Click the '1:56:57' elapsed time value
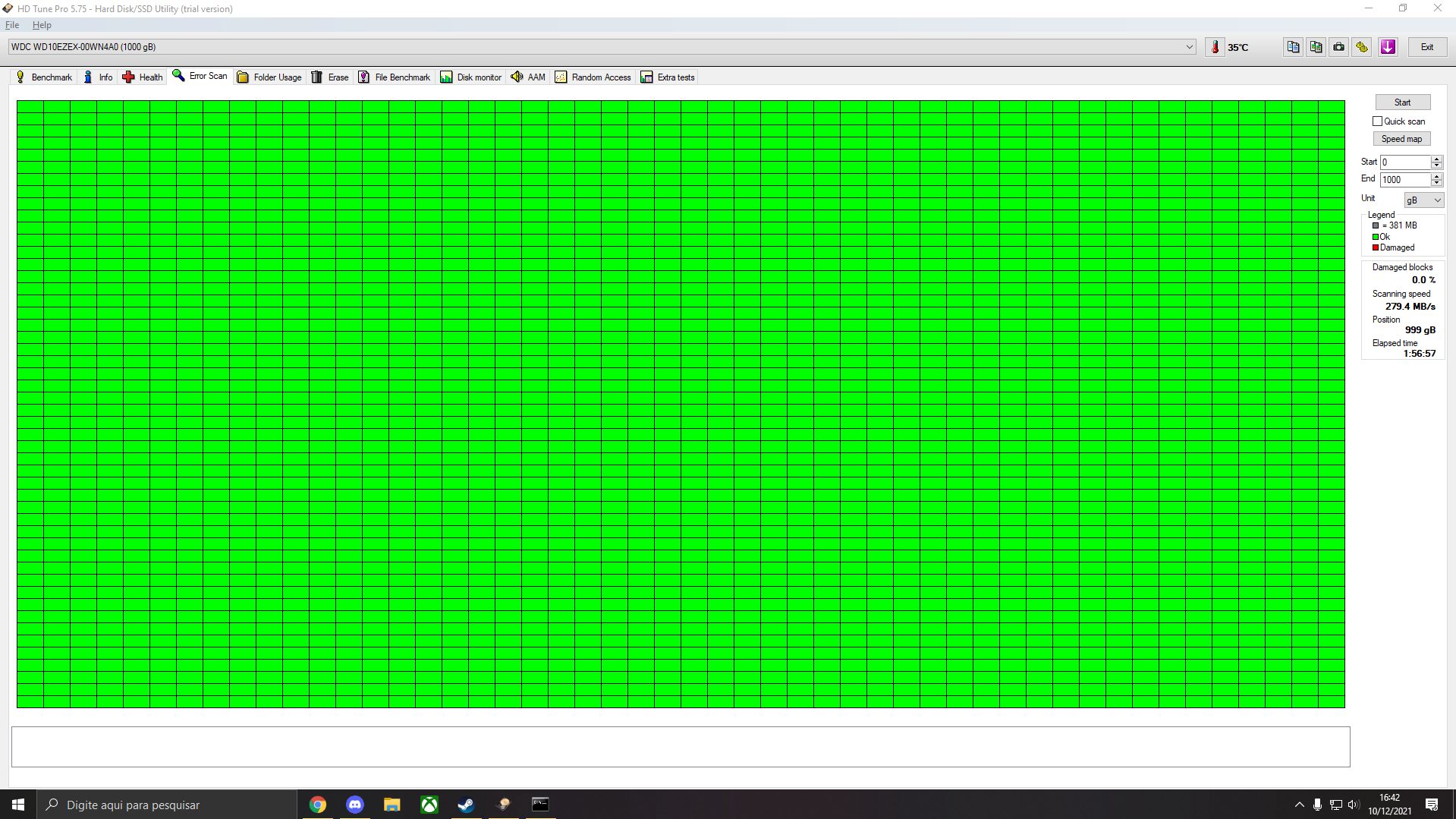Screen dimensions: 1456x819 [1419, 354]
